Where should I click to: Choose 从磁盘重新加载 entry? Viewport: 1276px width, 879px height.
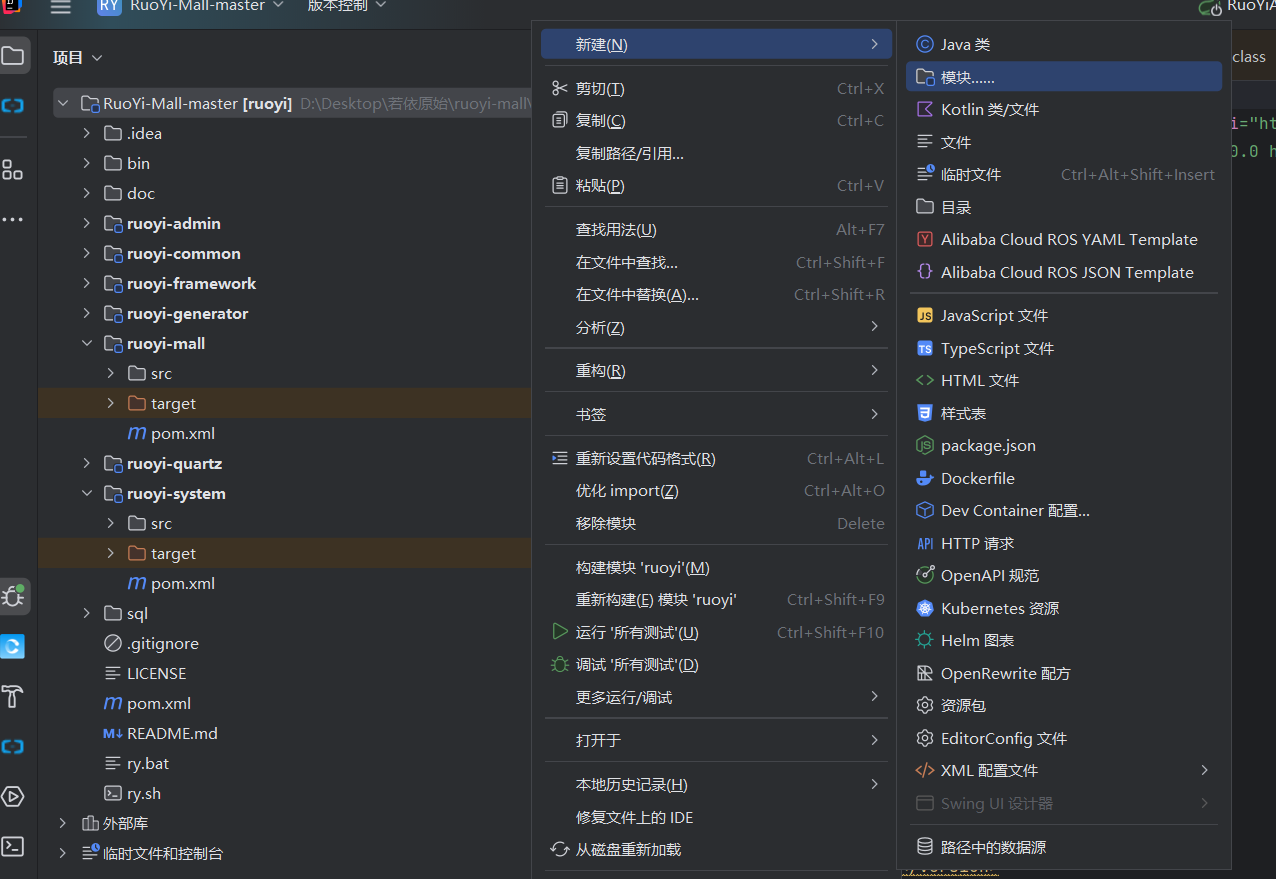(716, 850)
